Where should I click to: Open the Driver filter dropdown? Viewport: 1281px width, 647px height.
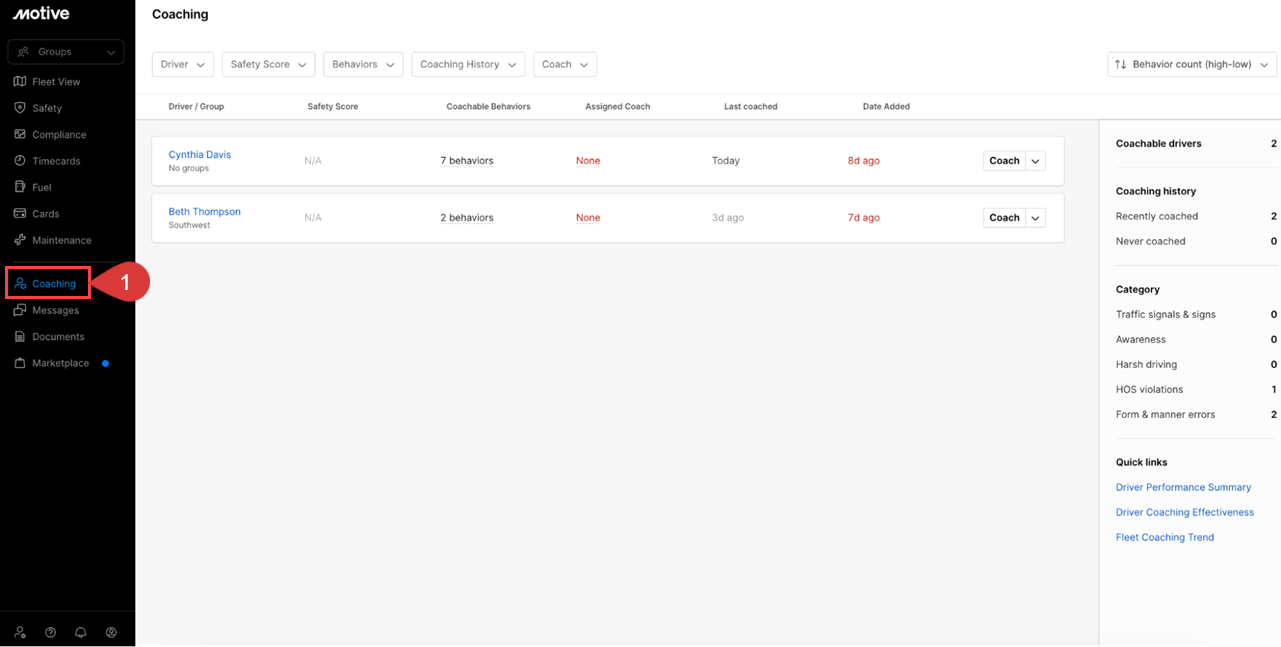pyautogui.click(x=183, y=65)
